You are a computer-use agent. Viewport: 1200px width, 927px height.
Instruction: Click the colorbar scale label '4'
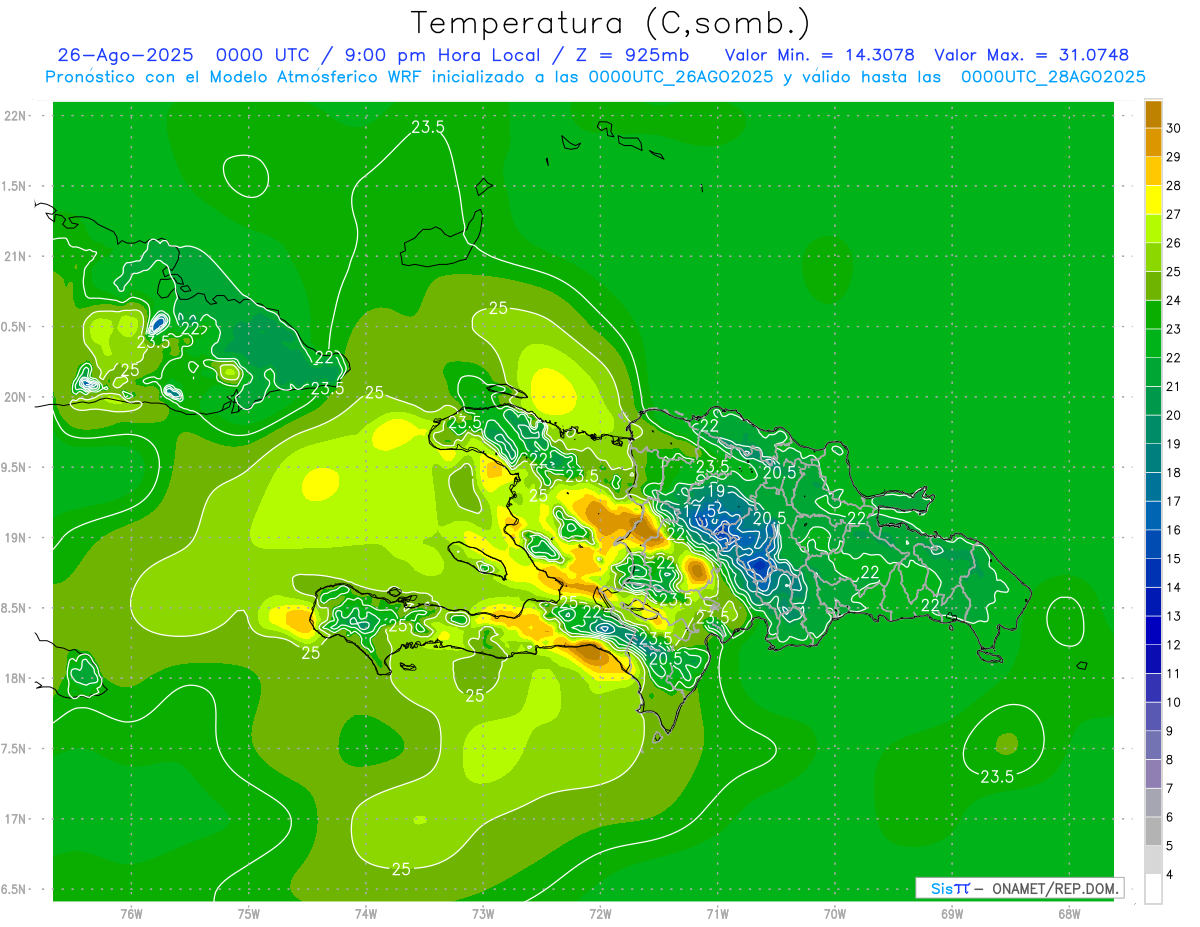coord(1171,874)
